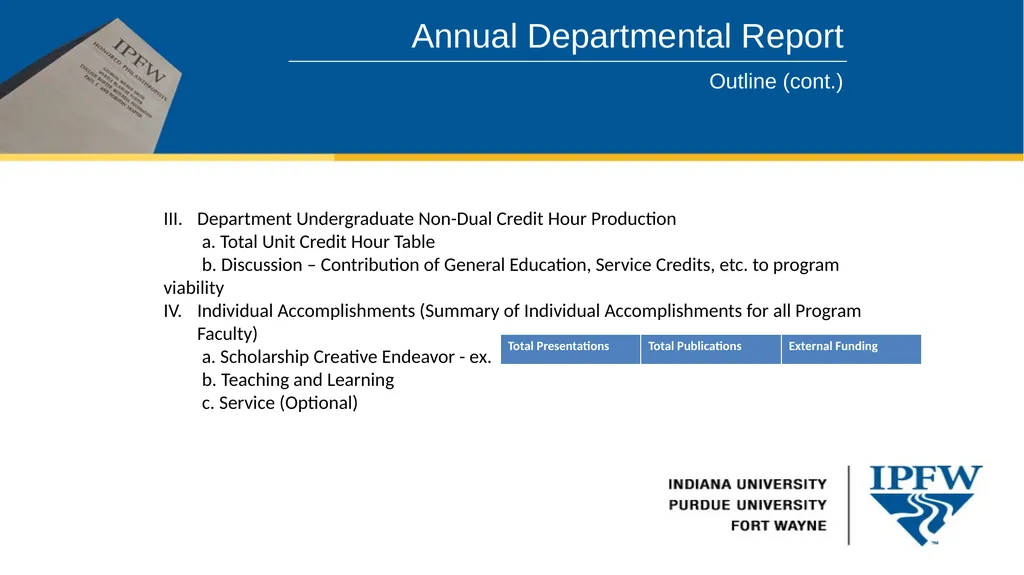
Task: Click 'b. Teaching and Learning'
Action: 298,380
